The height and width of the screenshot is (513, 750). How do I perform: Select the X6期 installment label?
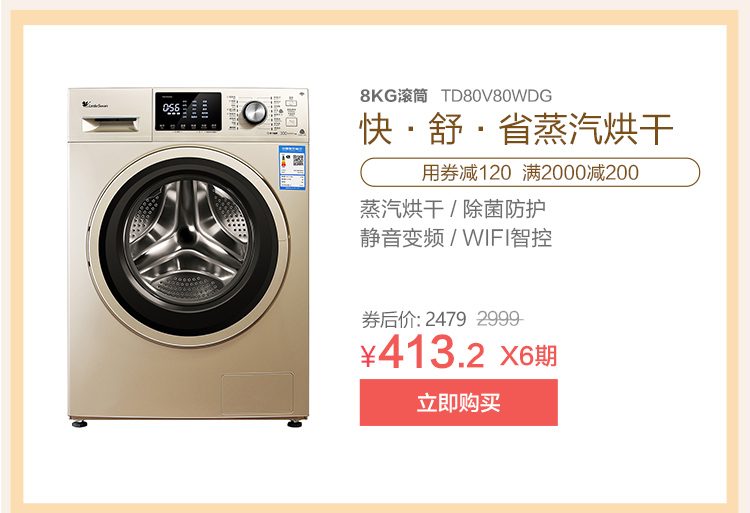pos(529,356)
